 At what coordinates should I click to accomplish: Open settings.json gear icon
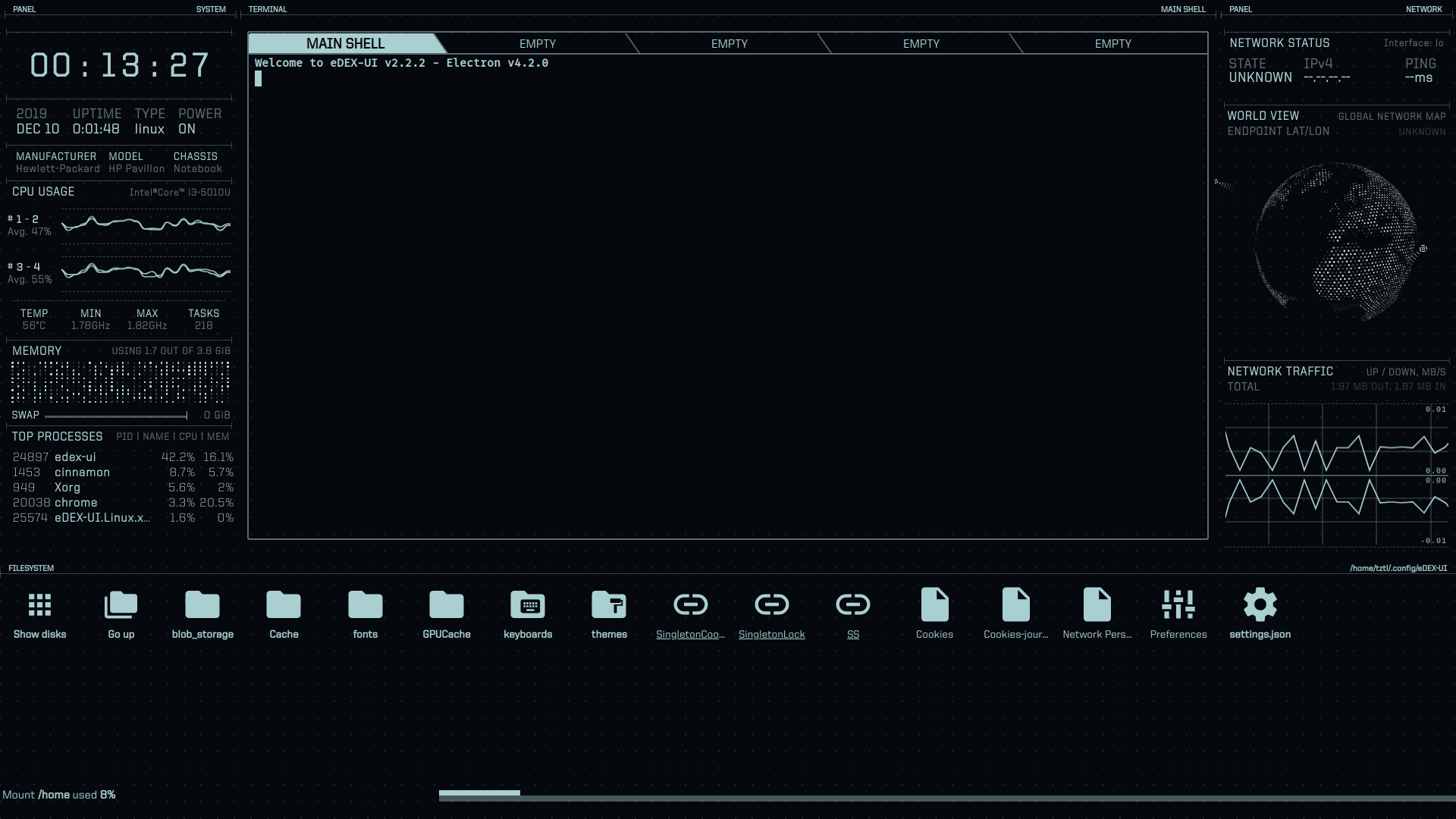click(1260, 604)
